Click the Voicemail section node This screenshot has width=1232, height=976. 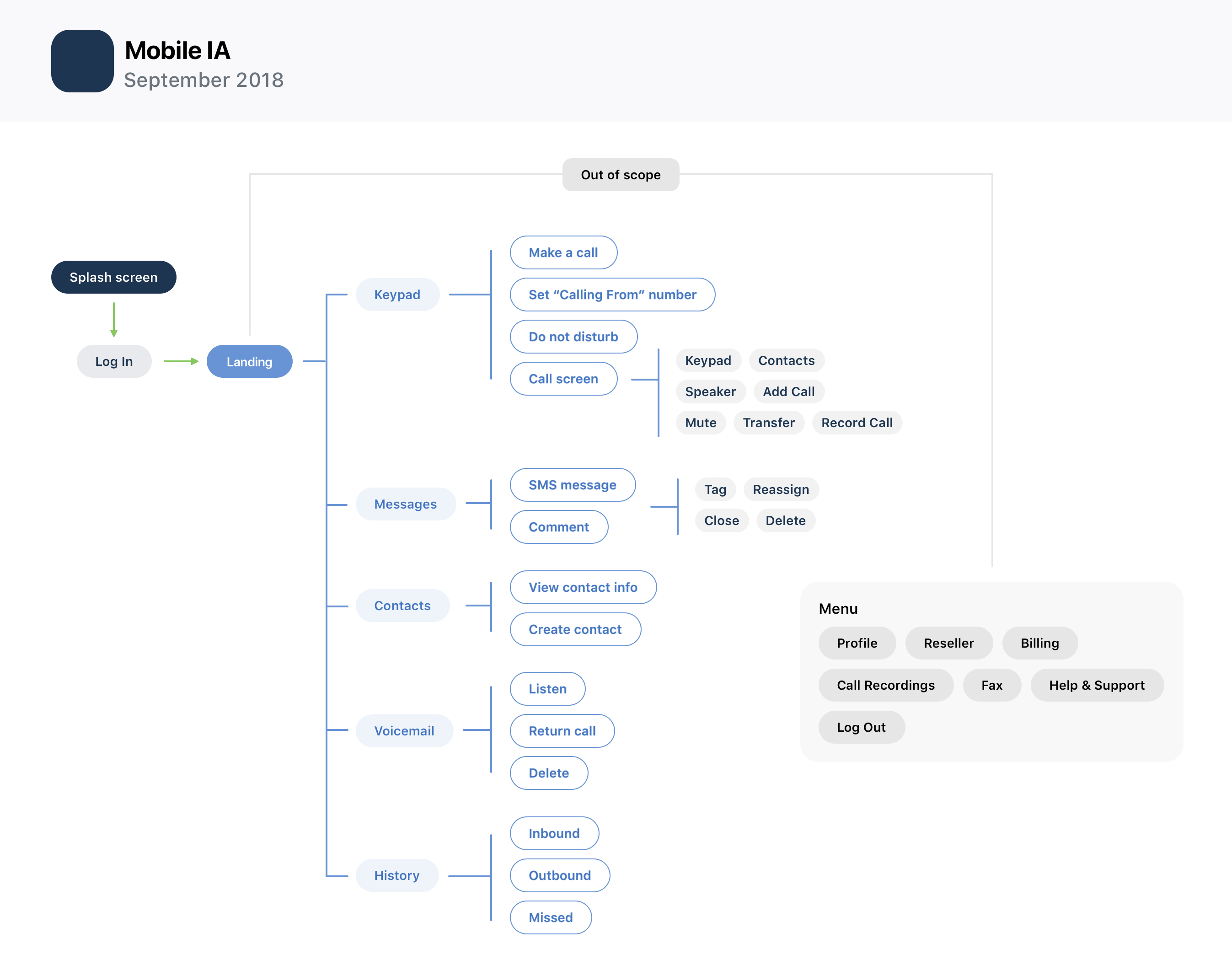[404, 731]
